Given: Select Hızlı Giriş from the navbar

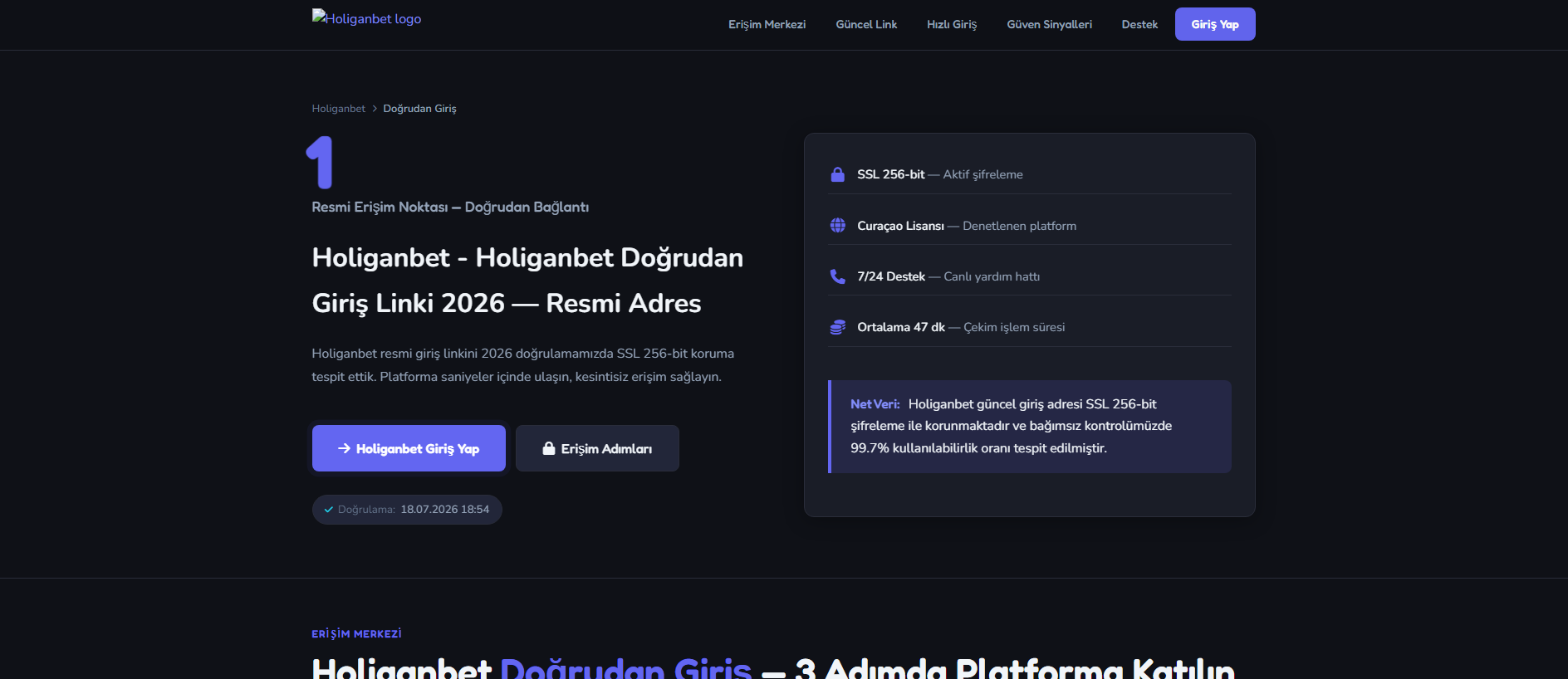Looking at the screenshot, I should [952, 24].
